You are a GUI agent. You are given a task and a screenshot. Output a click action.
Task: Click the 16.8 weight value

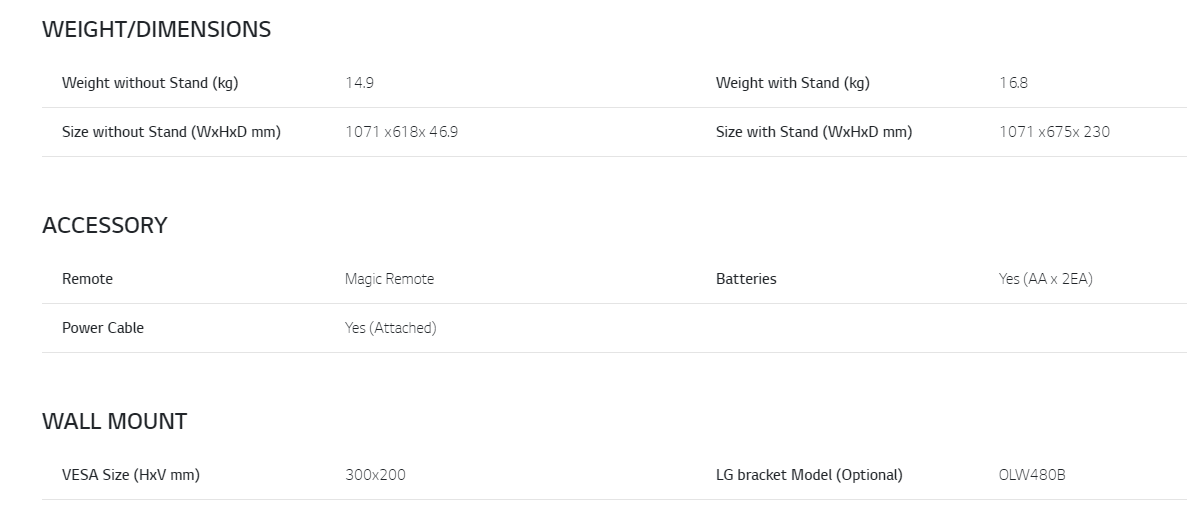tap(1013, 83)
